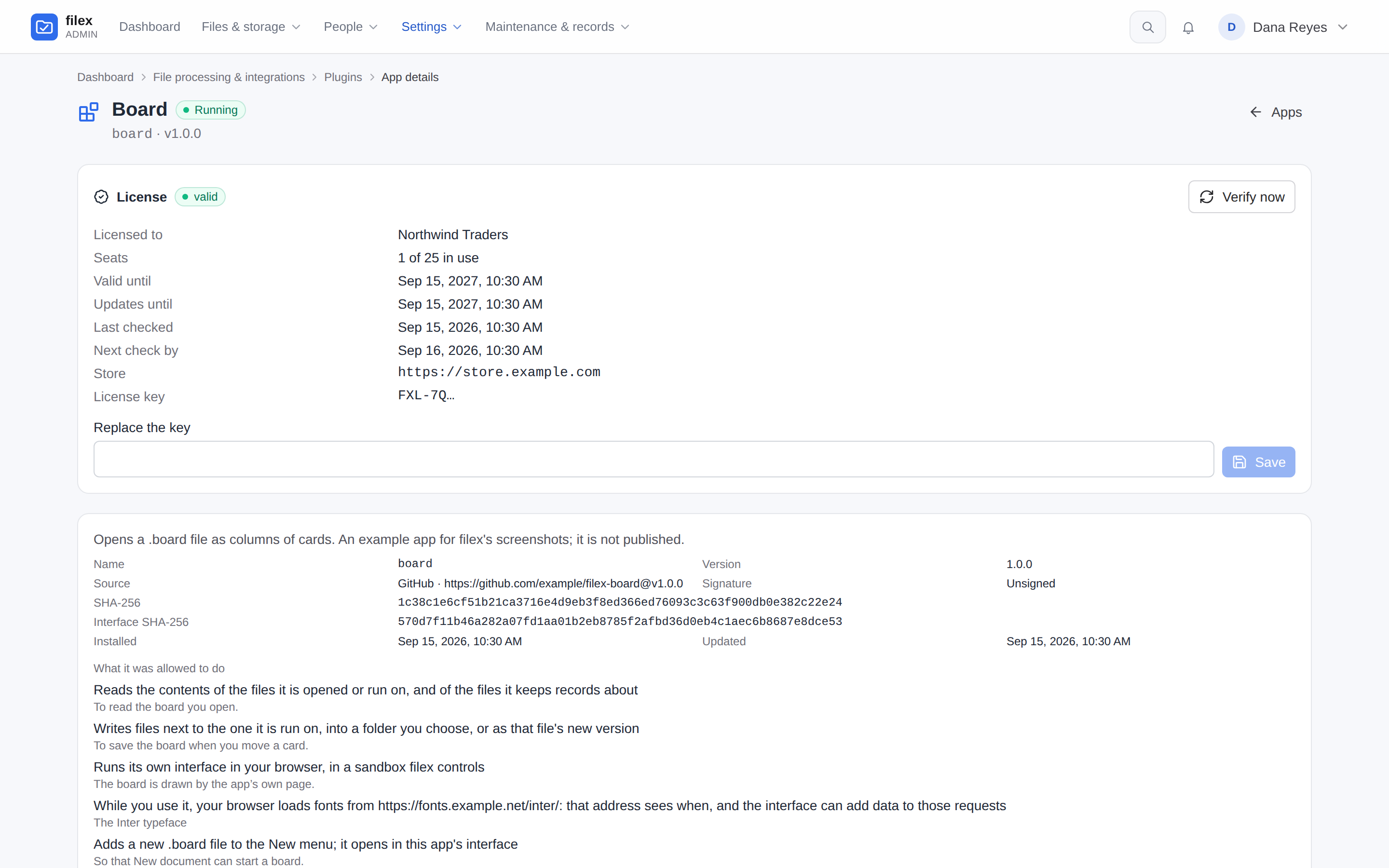Viewport: 1389px width, 868px height.
Task: Click the valid license badge
Action: 200,197
